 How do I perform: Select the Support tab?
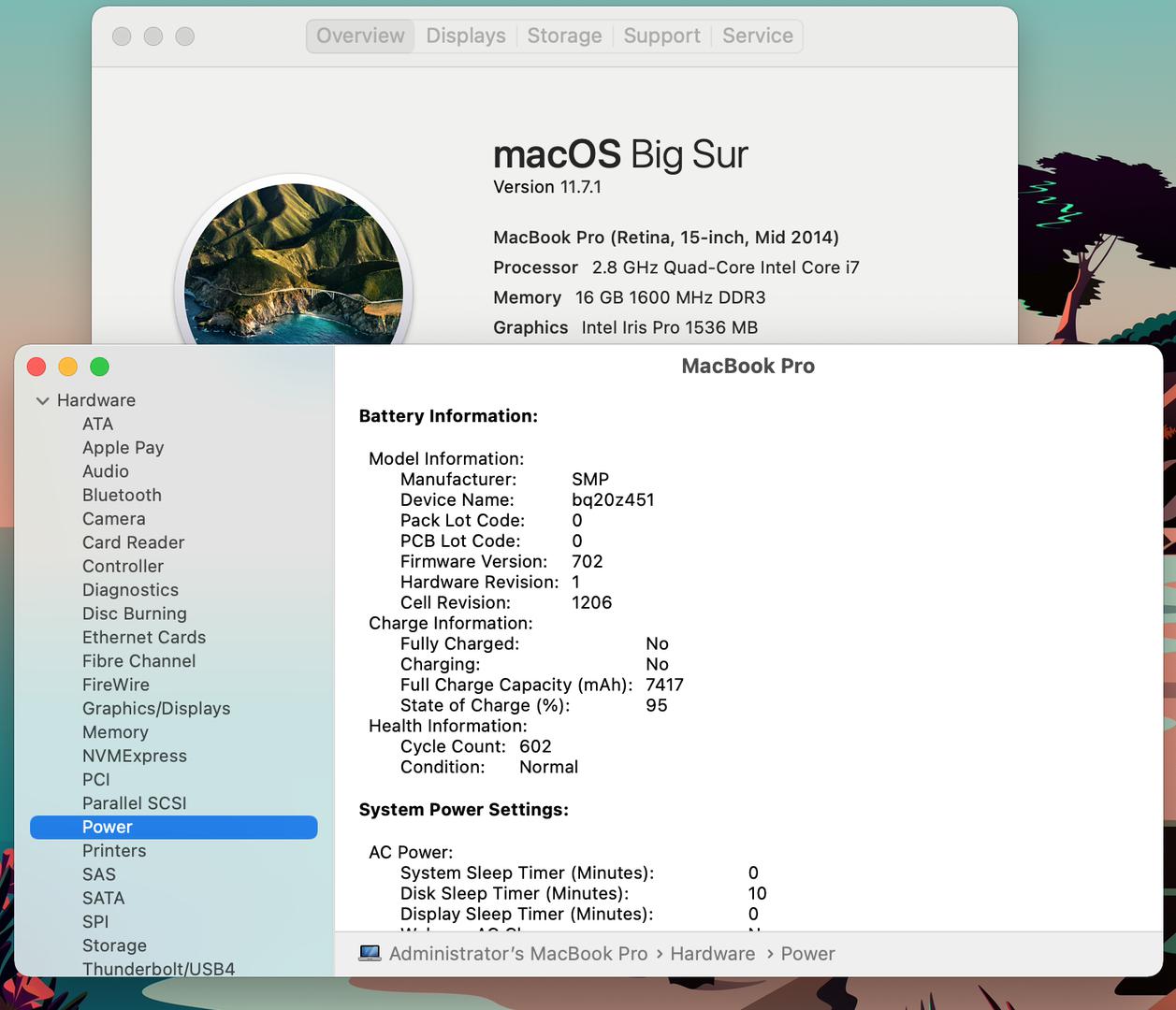pos(661,36)
